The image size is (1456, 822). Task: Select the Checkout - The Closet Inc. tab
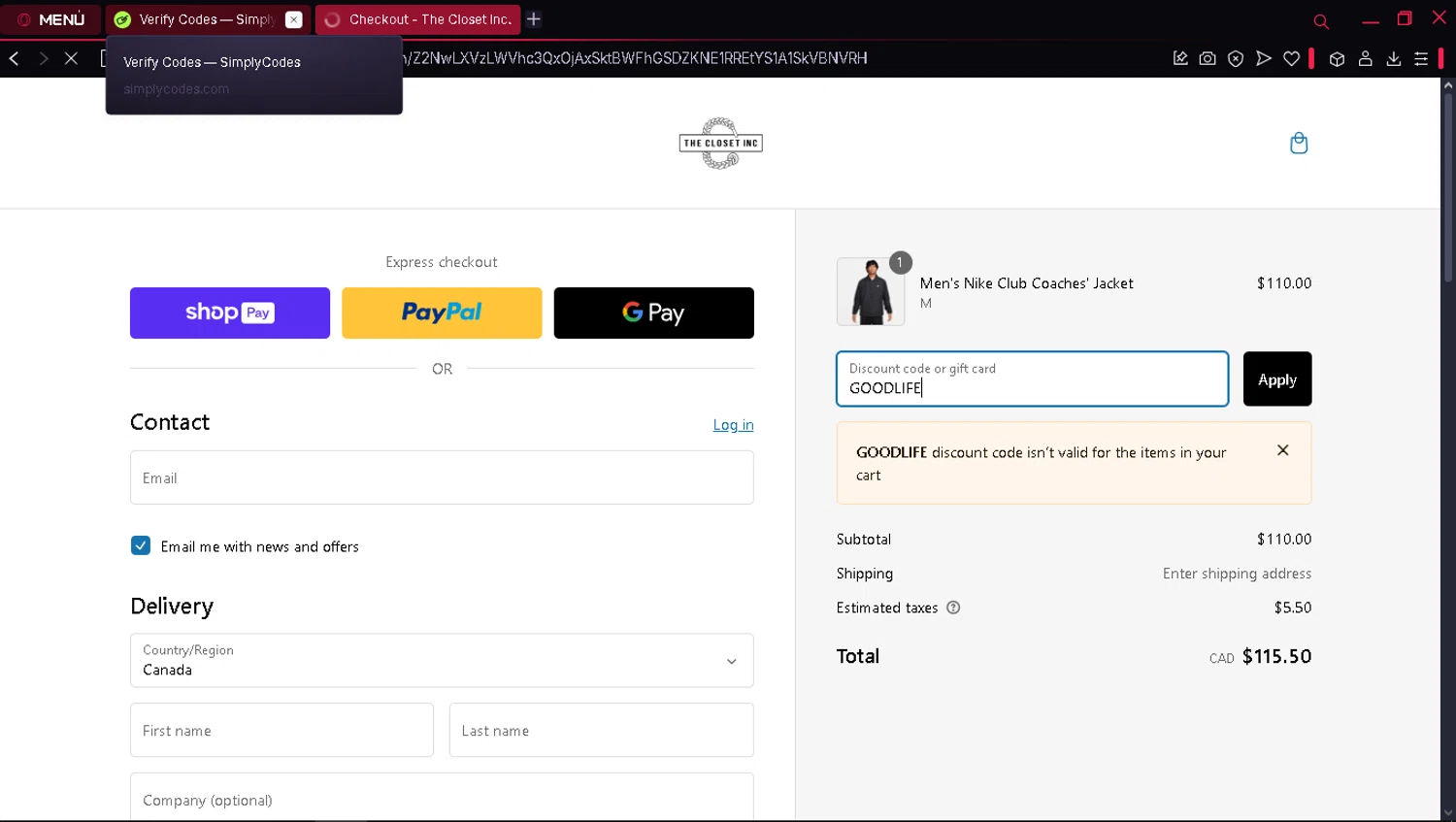point(418,19)
